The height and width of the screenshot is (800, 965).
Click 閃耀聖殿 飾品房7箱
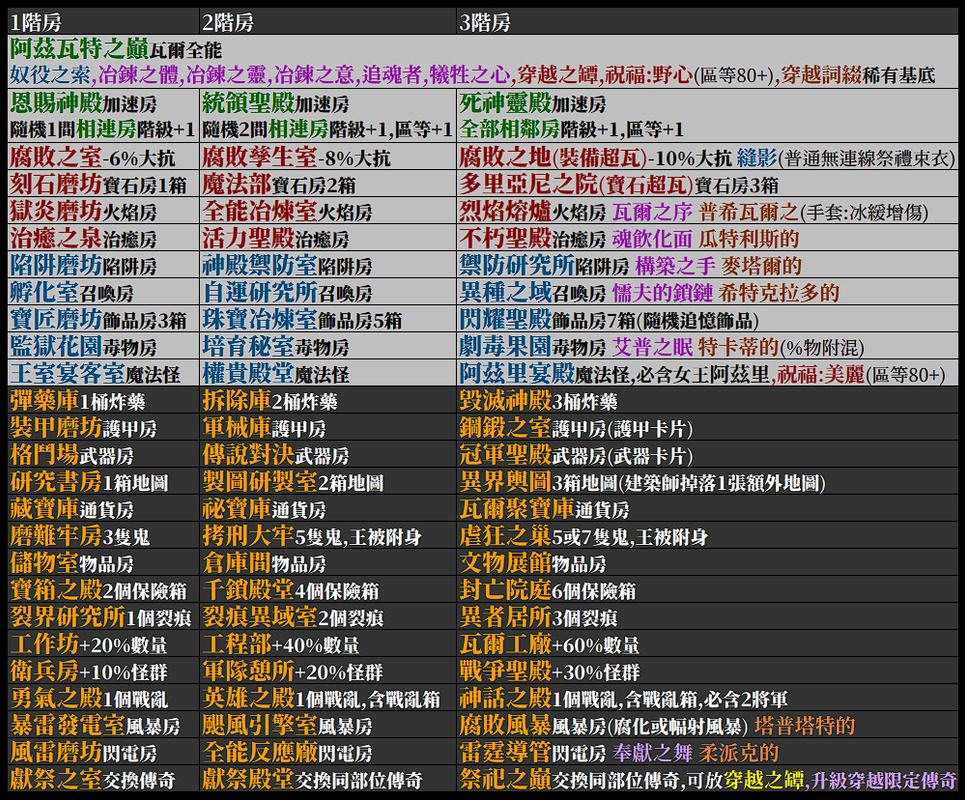(x=707, y=319)
